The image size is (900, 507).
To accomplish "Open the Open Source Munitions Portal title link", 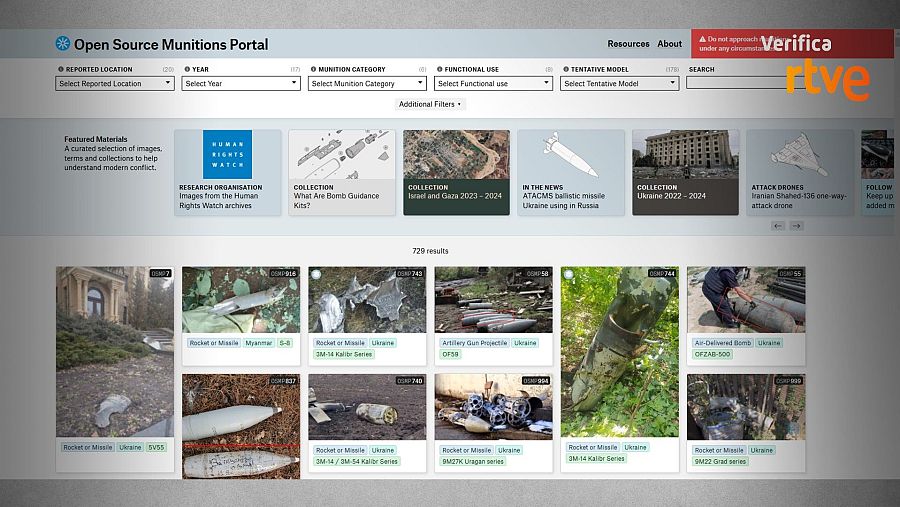I will coord(171,44).
